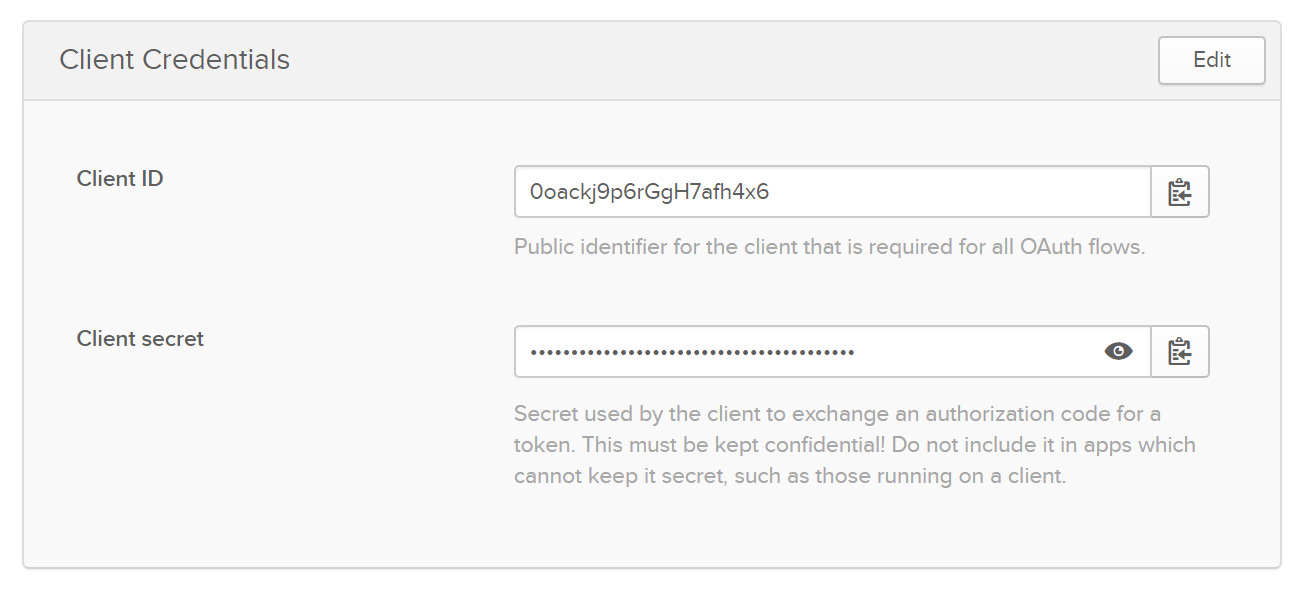Reveal the hidden Client secret

[1118, 351]
